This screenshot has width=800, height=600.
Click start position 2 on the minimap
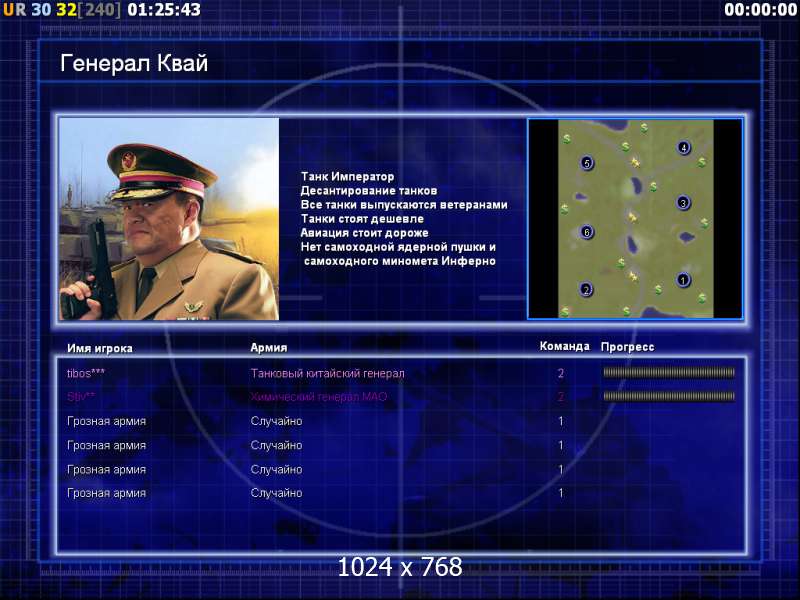pos(586,290)
